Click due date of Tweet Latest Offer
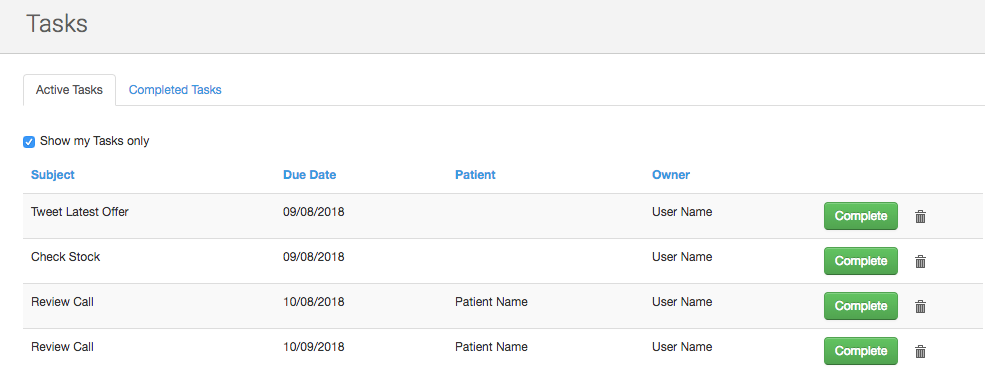Viewport: 985px width, 375px height. click(x=313, y=212)
